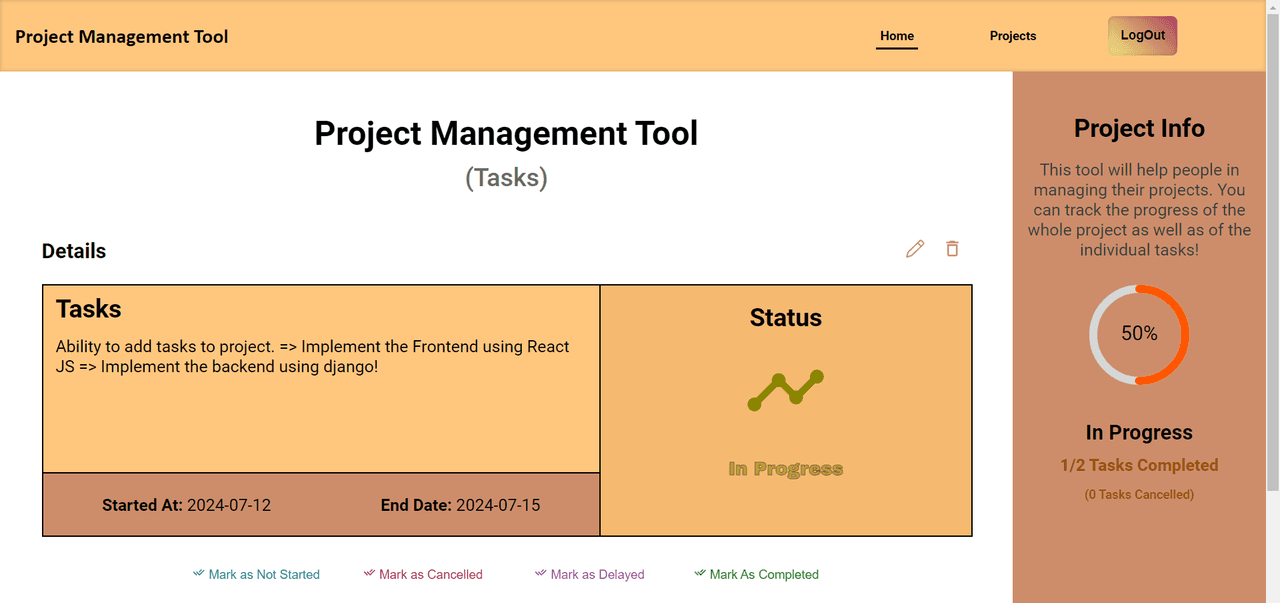
Task: Click the Project Info sidebar heading
Action: click(x=1139, y=129)
